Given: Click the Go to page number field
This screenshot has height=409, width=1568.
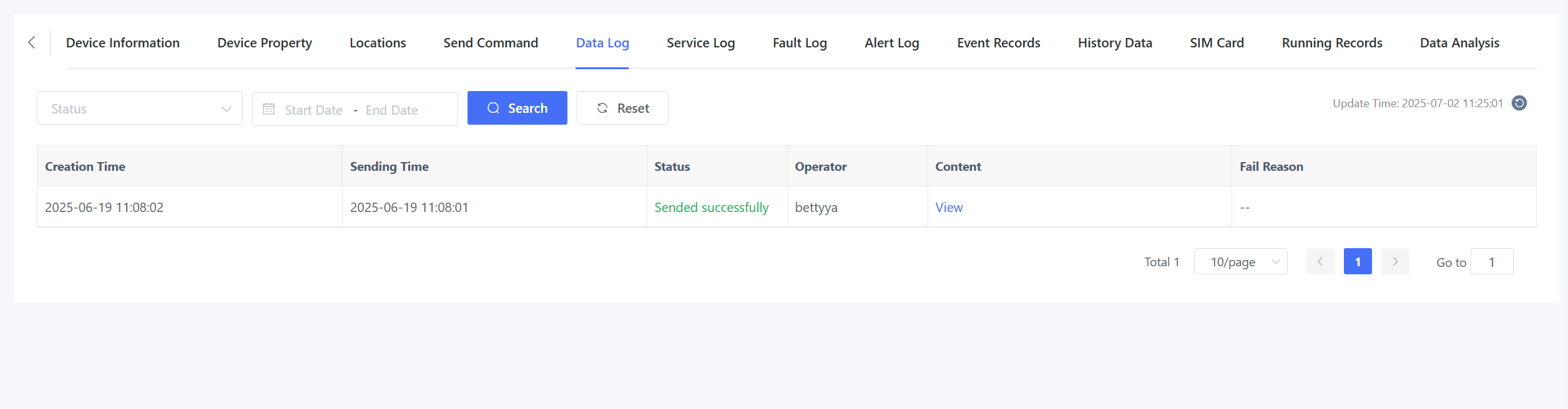Looking at the screenshot, I should [x=1491, y=262].
